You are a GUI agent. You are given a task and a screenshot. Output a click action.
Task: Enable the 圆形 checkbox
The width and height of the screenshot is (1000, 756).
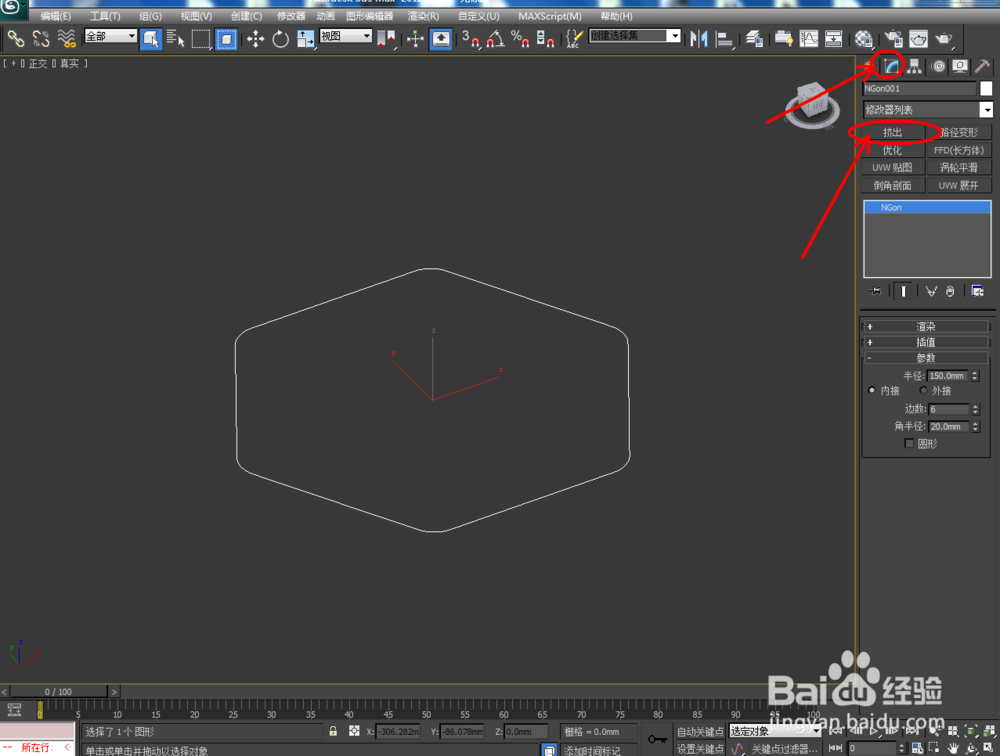coord(909,443)
